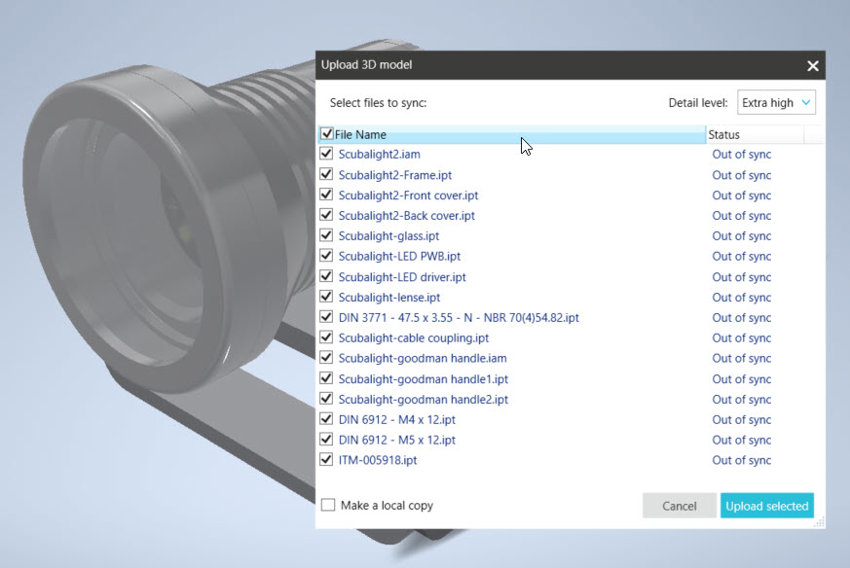Open the Detail level dropdown

[776, 102]
